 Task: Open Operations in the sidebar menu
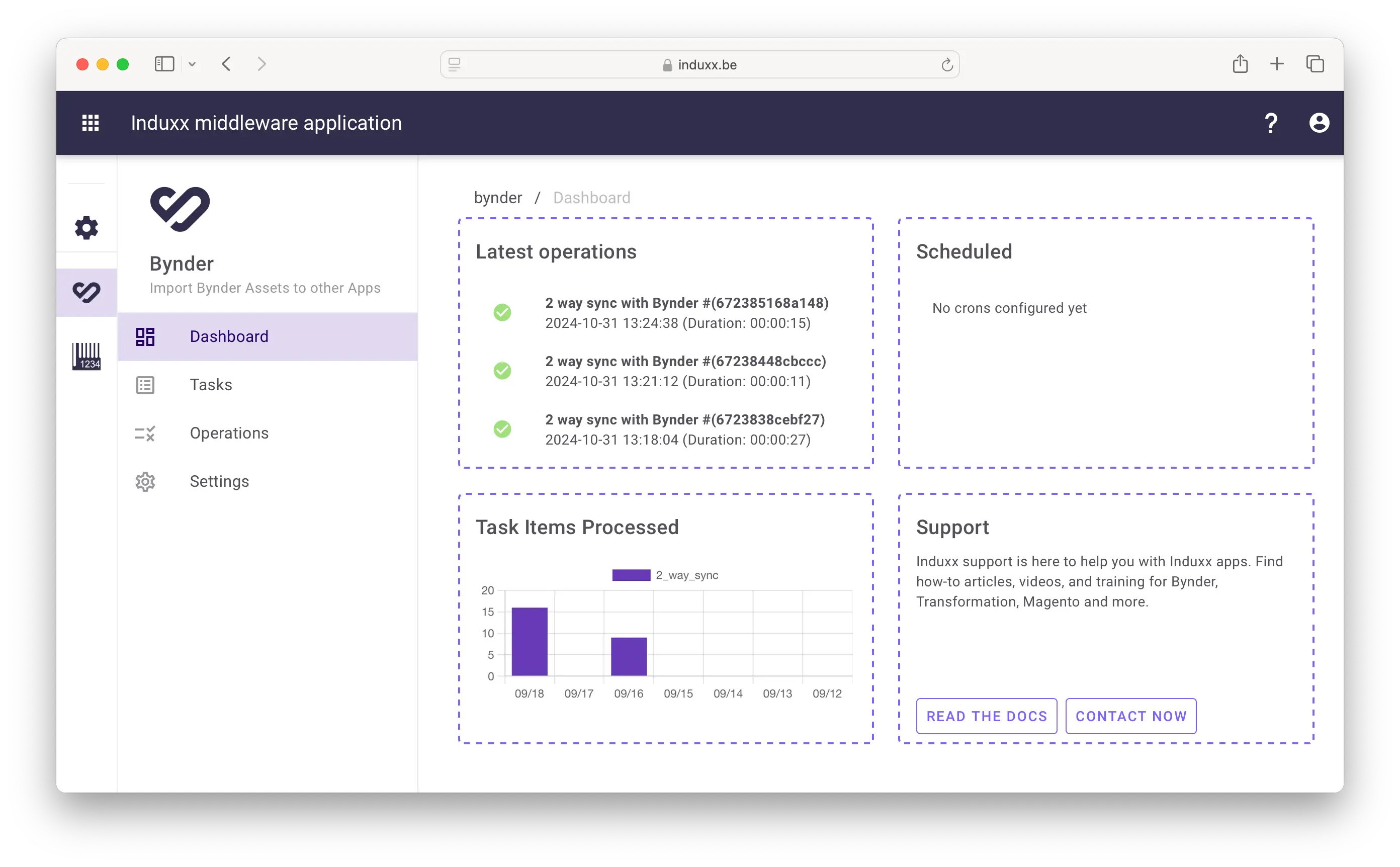(229, 433)
